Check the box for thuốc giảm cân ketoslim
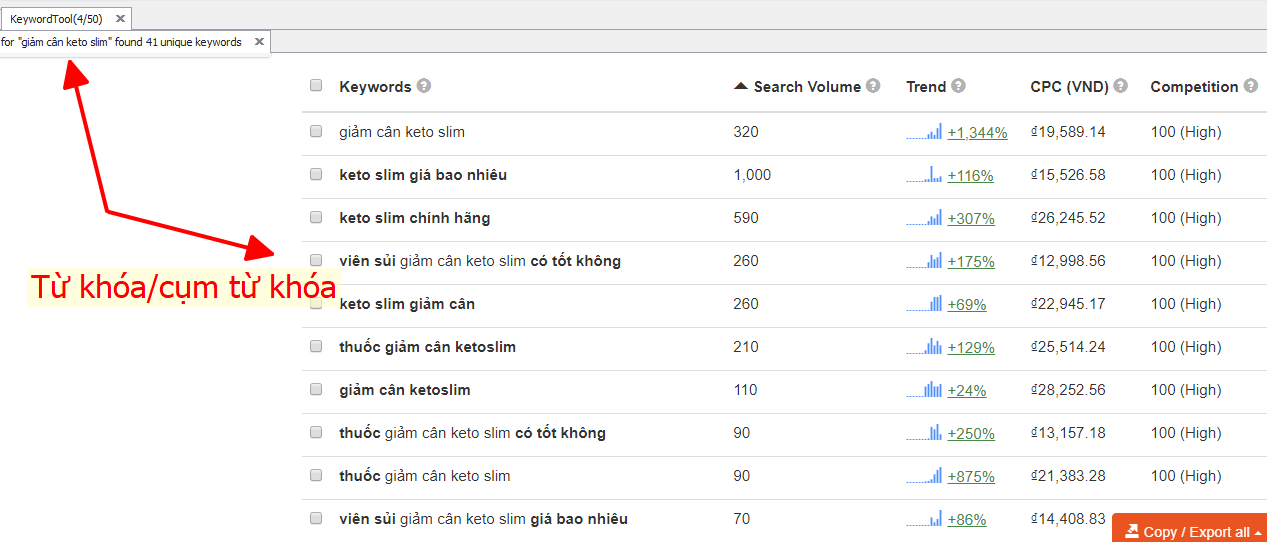1267x542 pixels. (316, 346)
